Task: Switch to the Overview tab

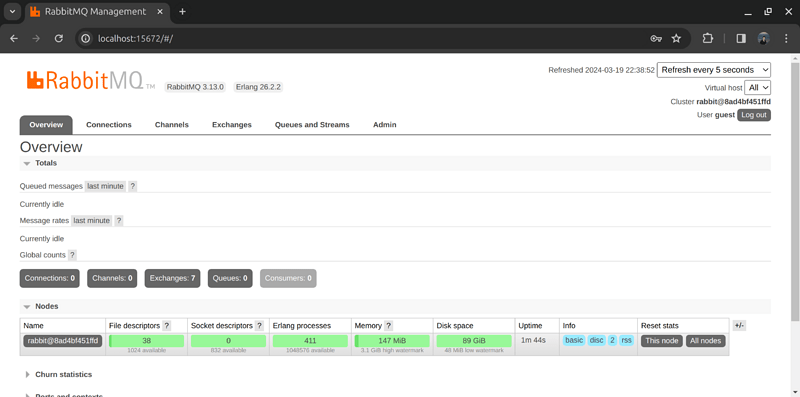Action: pos(46,125)
